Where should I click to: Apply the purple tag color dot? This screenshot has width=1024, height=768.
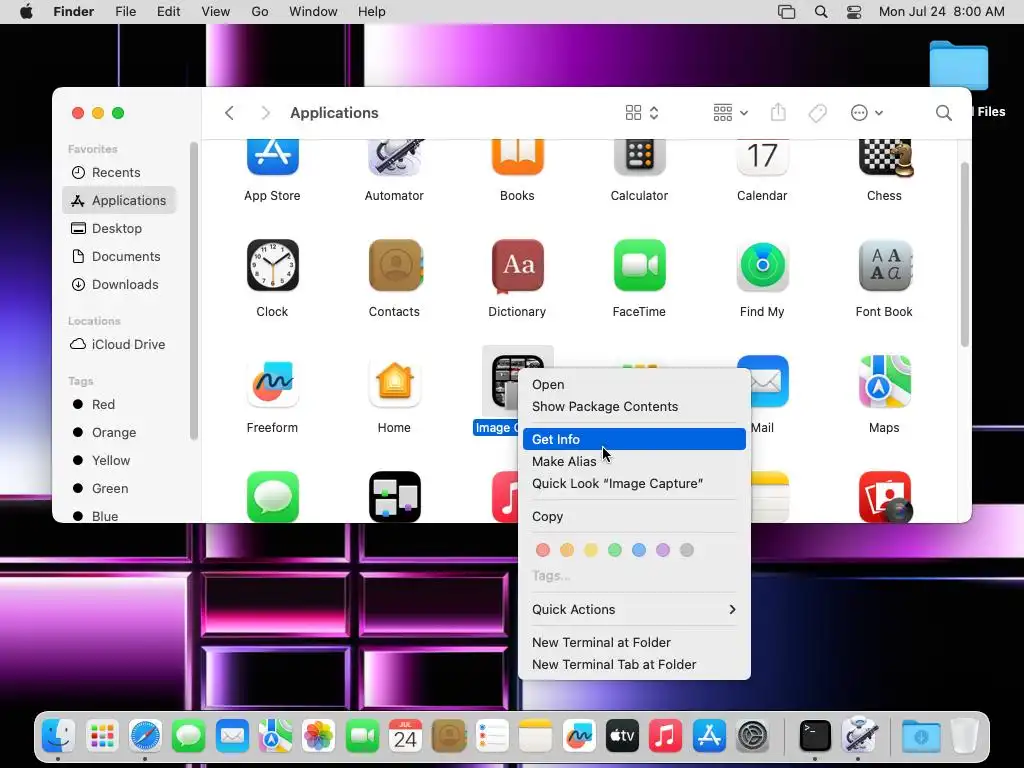point(663,550)
